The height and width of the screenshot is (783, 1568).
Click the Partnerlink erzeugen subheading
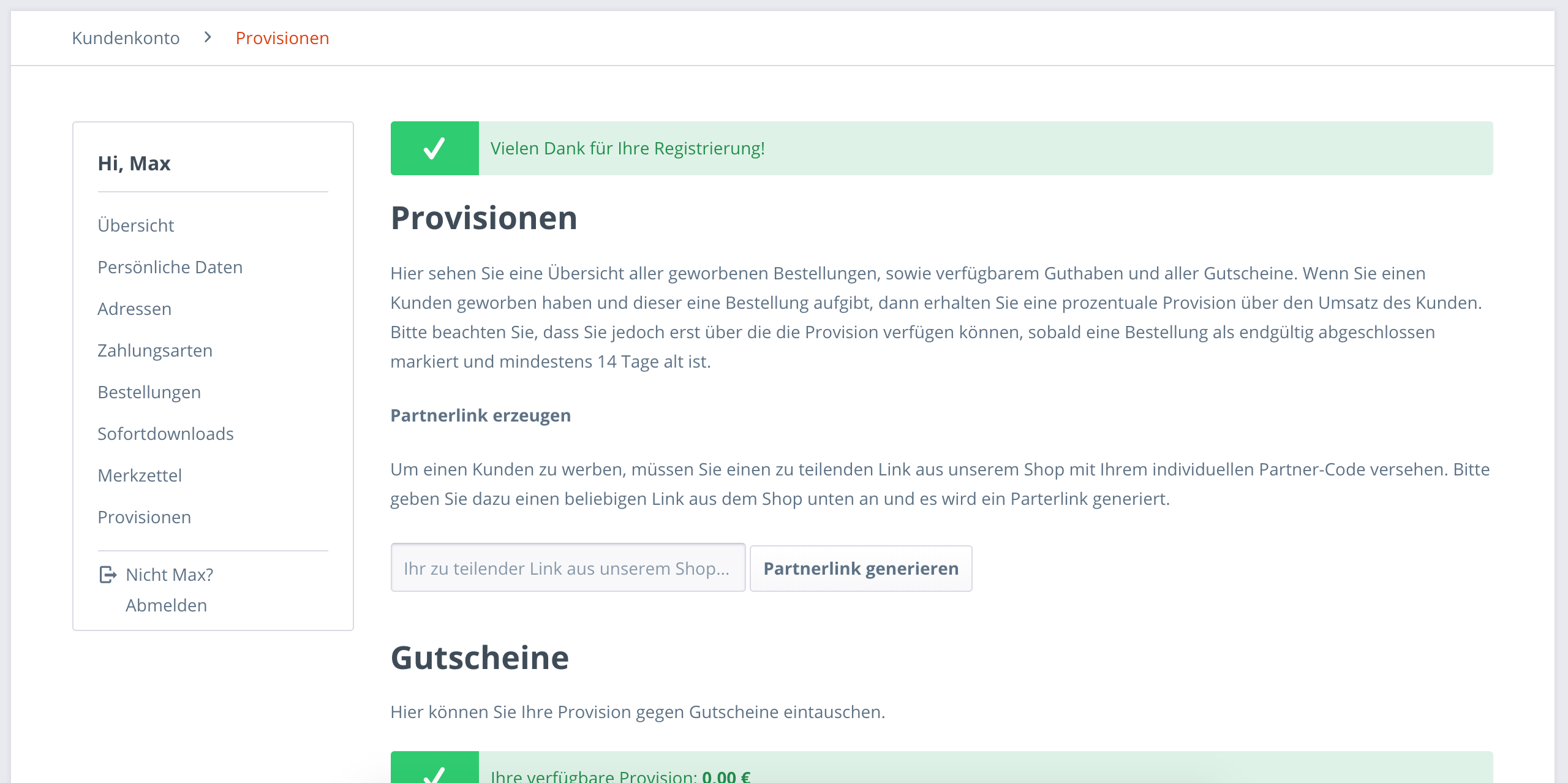[480, 415]
